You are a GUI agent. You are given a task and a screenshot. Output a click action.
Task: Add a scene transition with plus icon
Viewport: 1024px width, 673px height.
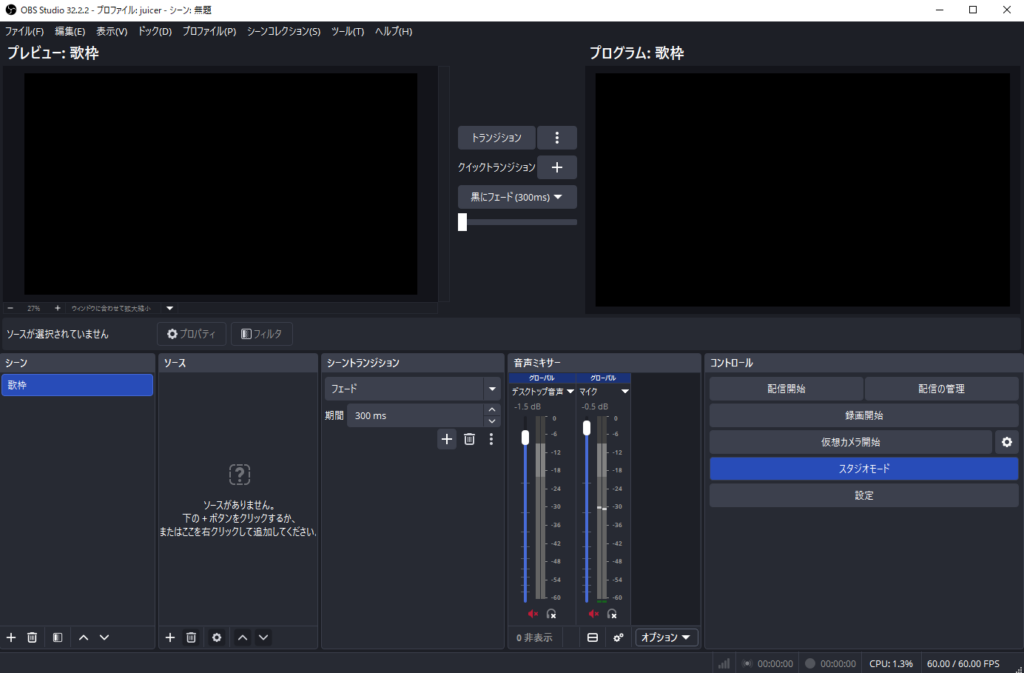tap(447, 439)
